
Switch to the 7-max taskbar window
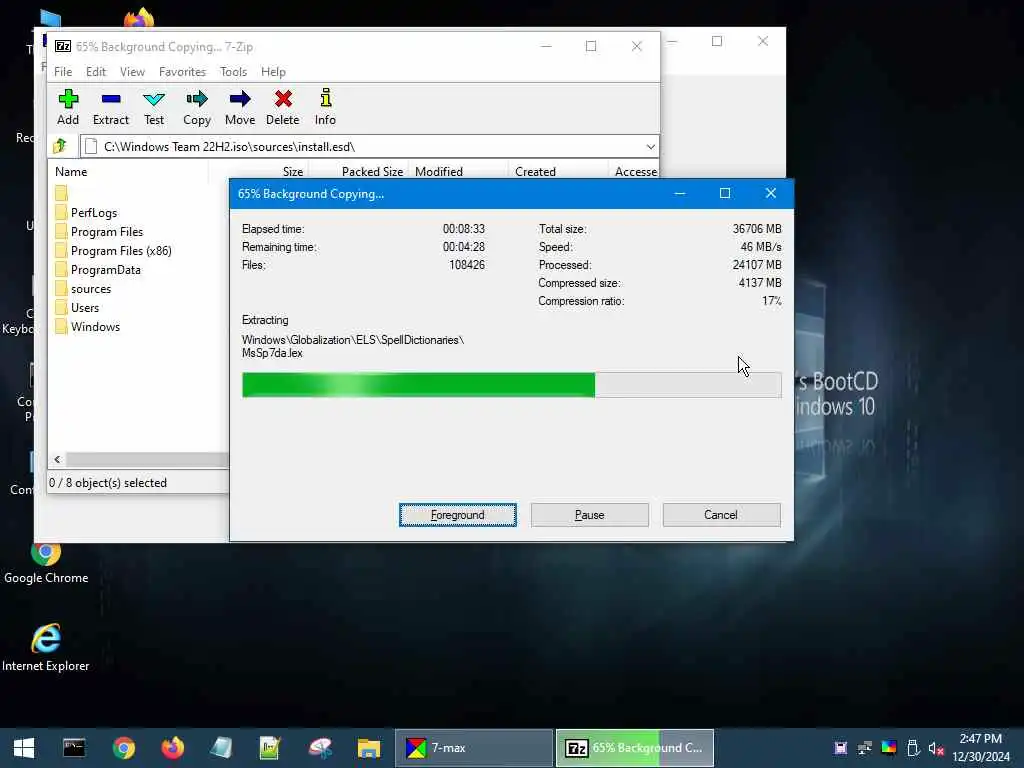point(473,748)
